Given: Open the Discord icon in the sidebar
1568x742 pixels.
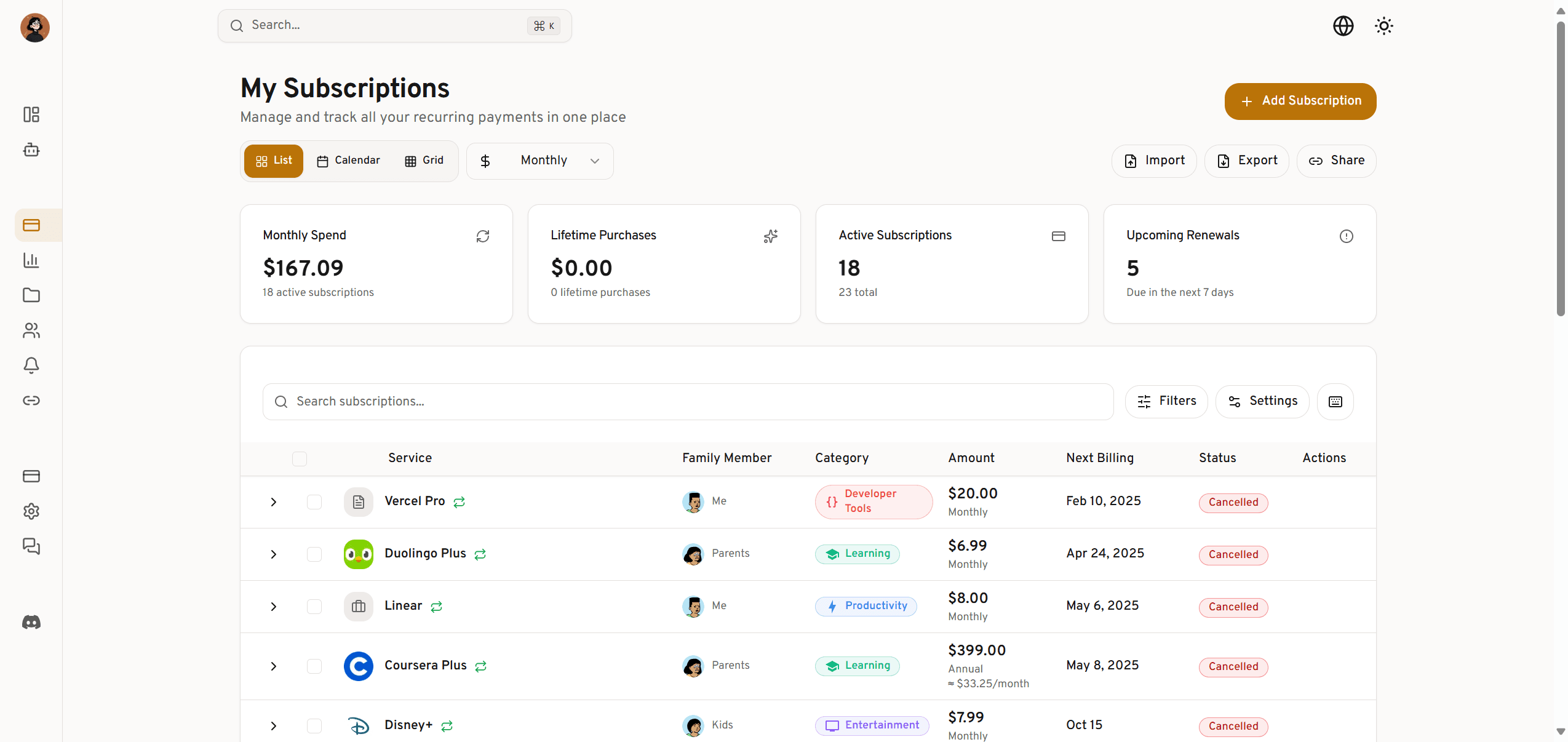Looking at the screenshot, I should 31,622.
